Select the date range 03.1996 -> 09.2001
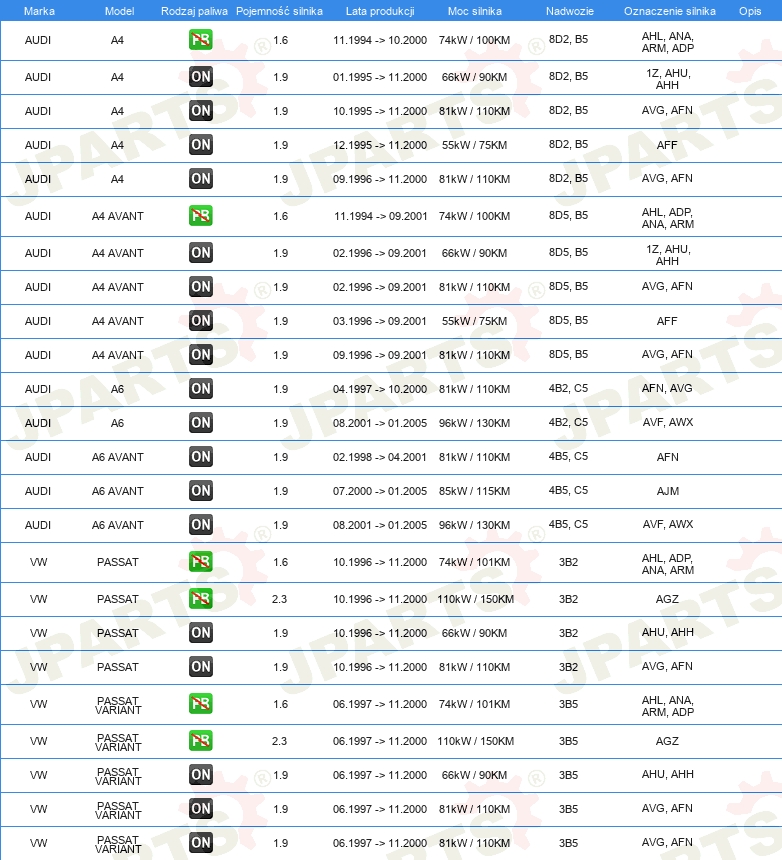The width and height of the screenshot is (782, 860). tap(379, 321)
